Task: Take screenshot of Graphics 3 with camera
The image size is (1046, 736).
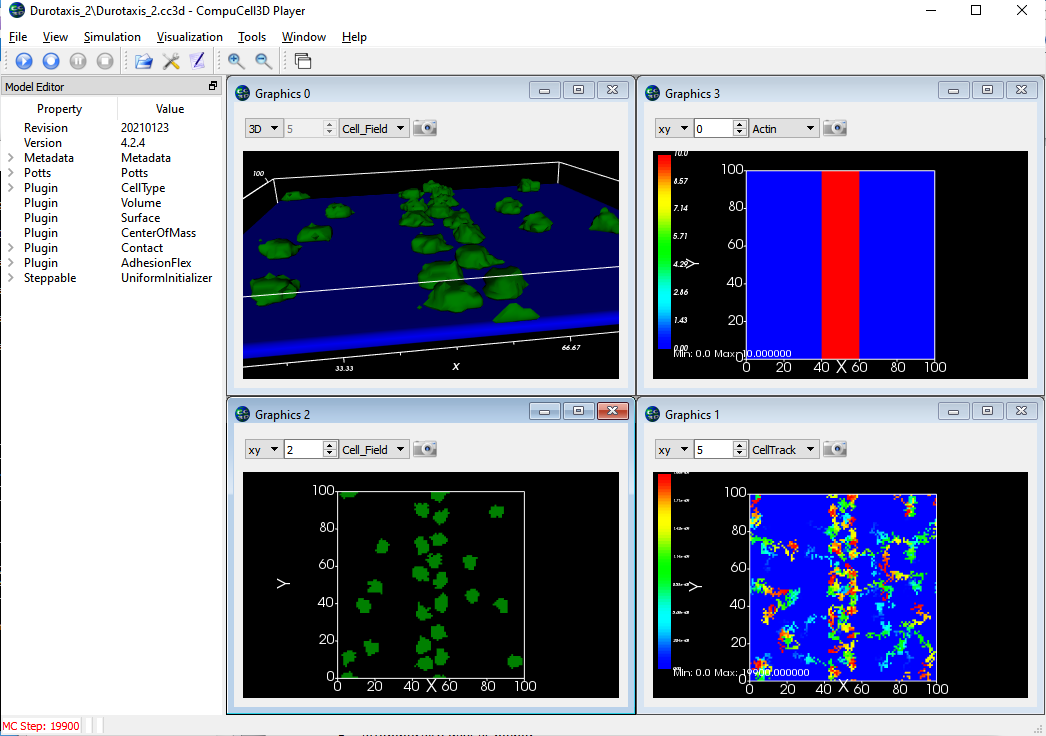Action: [x=835, y=128]
